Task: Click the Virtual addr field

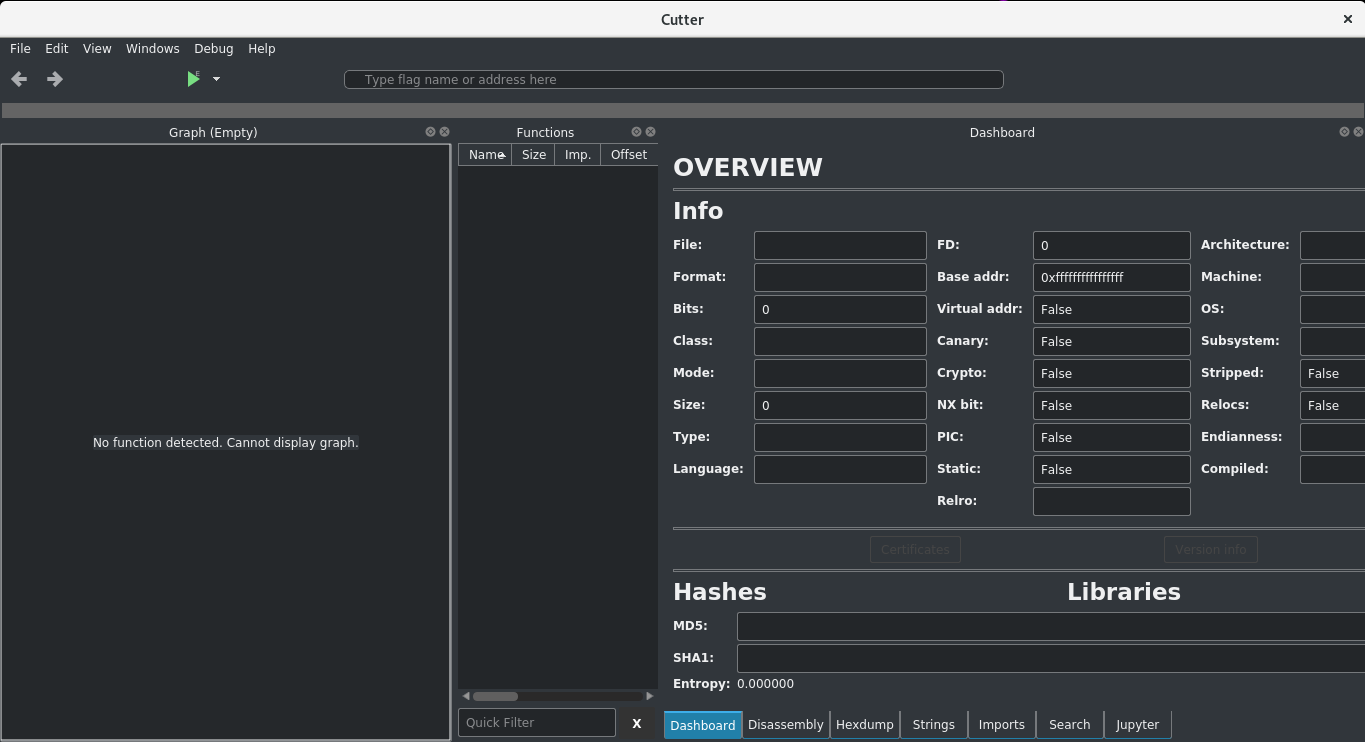Action: [1112, 309]
